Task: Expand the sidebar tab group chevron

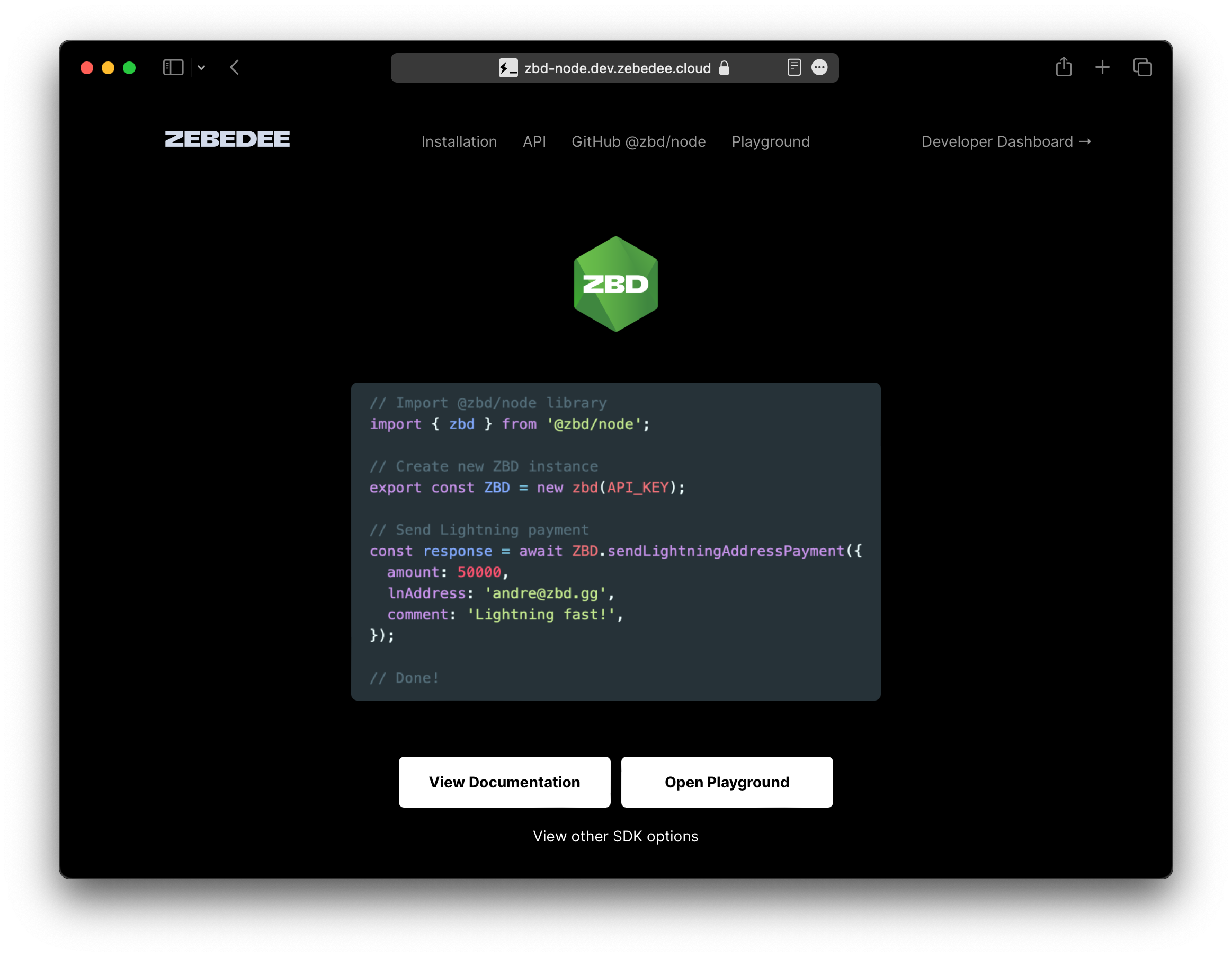Action: tap(201, 68)
